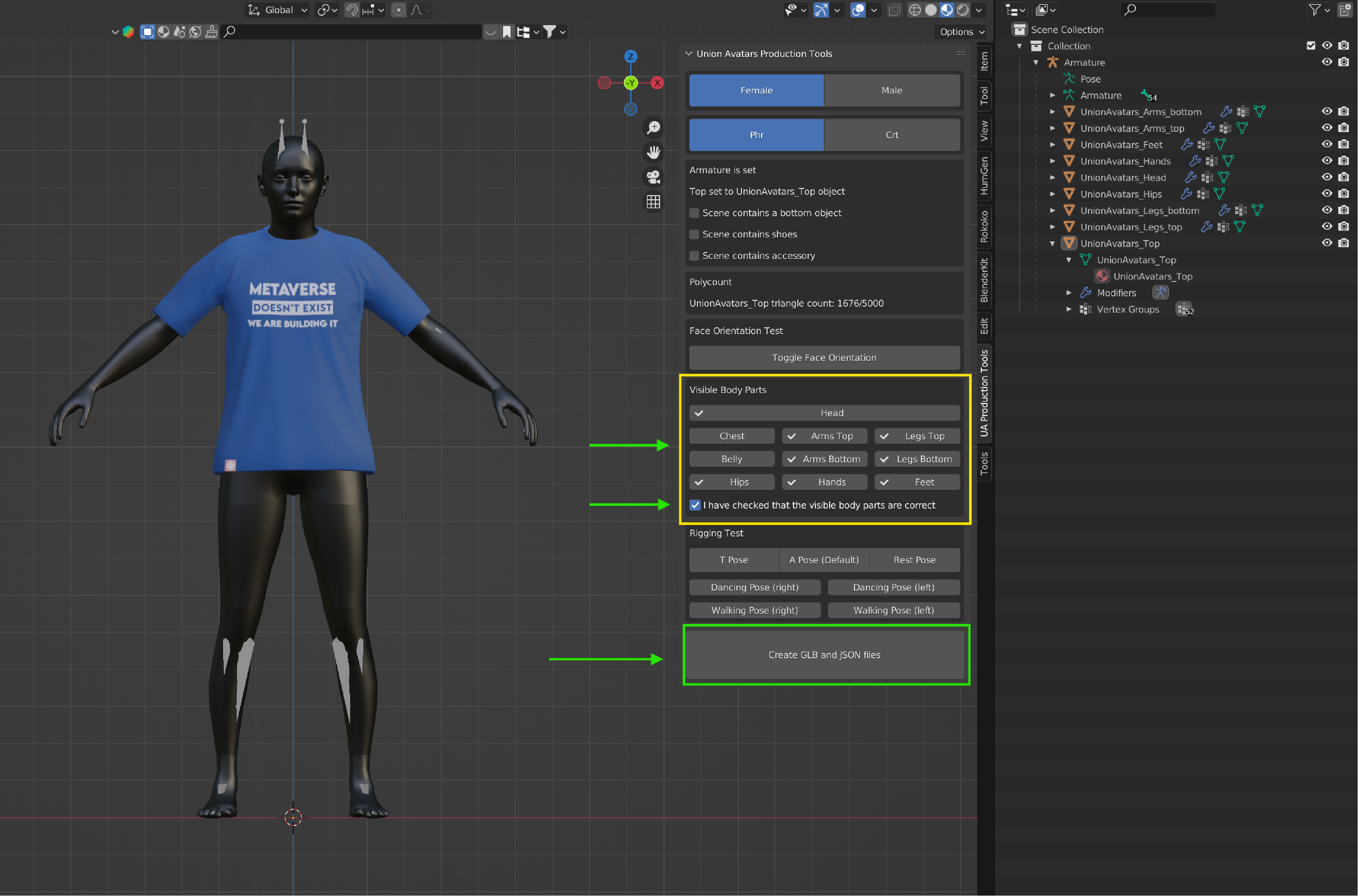Enable Chest visible body part
Image resolution: width=1358 pixels, height=896 pixels.
pyautogui.click(x=731, y=436)
